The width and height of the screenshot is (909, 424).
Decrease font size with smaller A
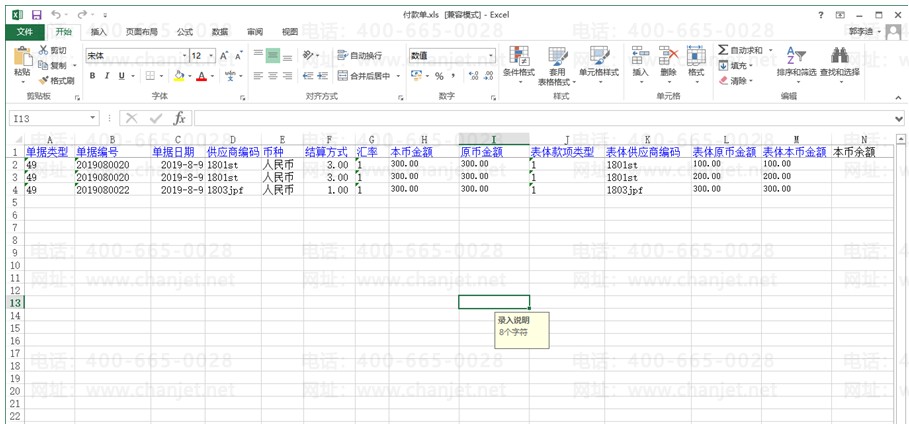click(238, 56)
